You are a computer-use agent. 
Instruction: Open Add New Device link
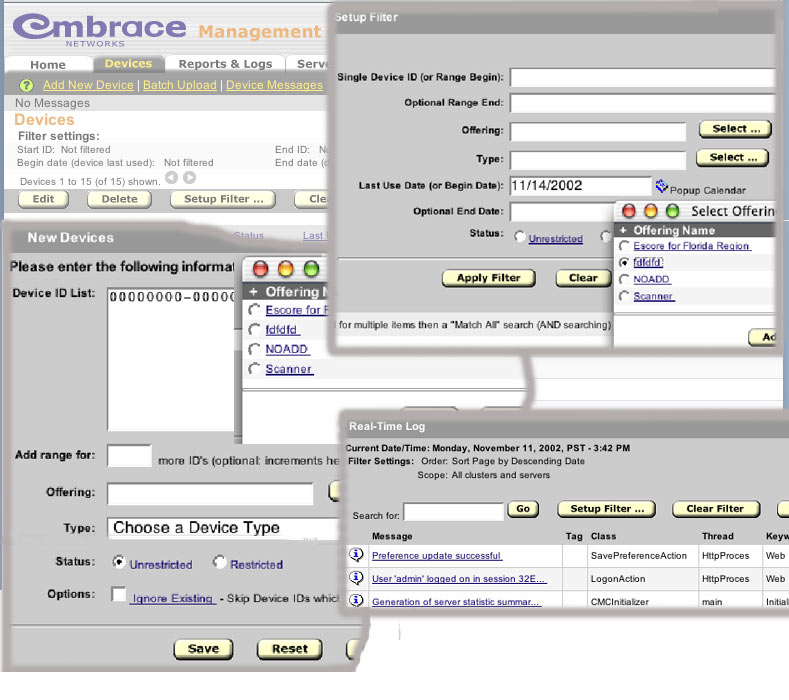[88, 85]
